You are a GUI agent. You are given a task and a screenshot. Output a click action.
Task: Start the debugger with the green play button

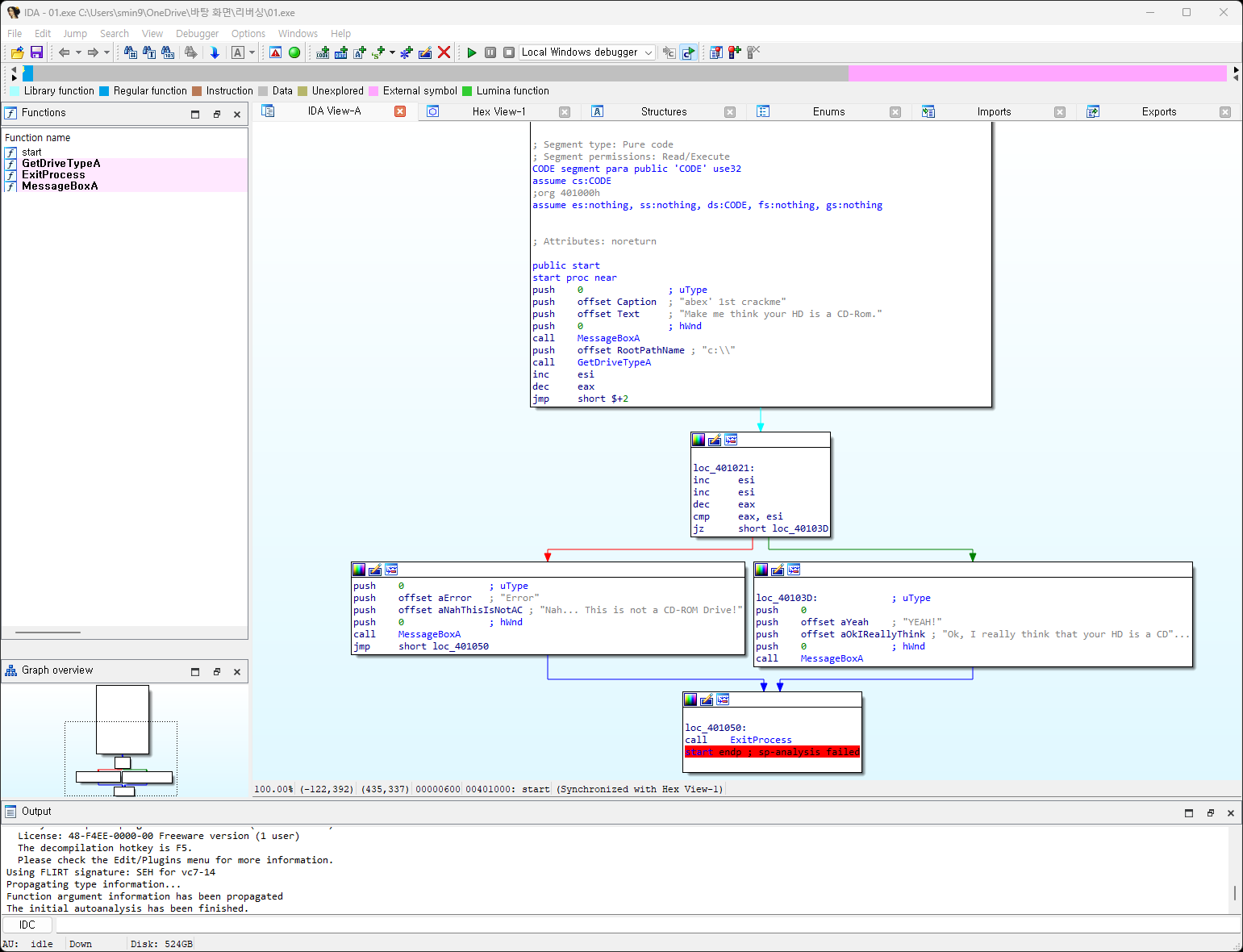pos(472,52)
